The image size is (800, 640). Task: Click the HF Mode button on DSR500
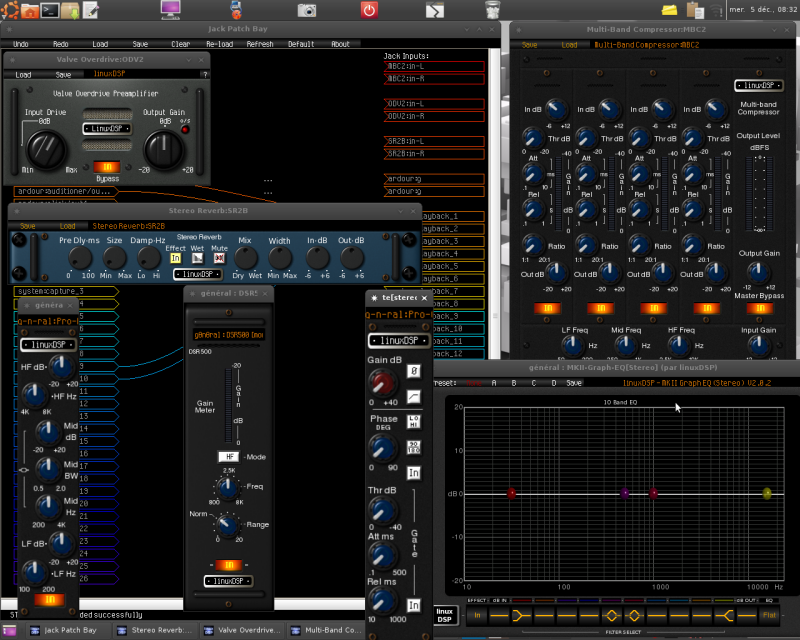click(227, 456)
